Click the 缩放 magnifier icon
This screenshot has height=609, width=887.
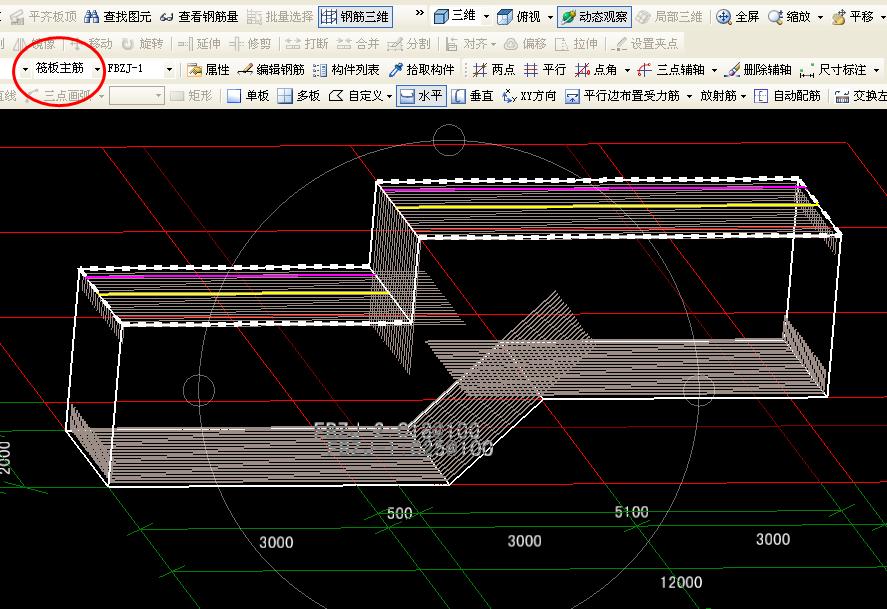(x=776, y=17)
